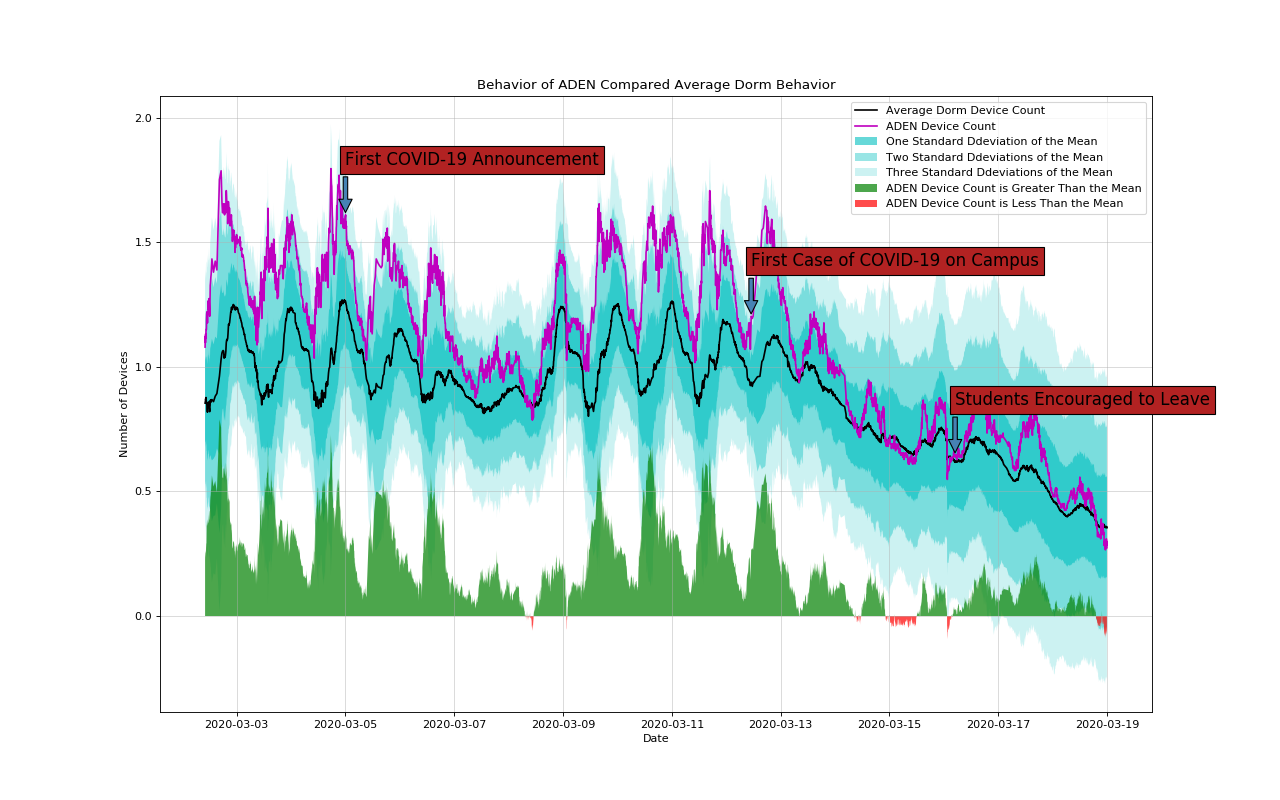Click the chart title 'Behavior of ADEN Compared Average Dorm Behavior'
The height and width of the screenshot is (800, 1280).
(x=656, y=85)
